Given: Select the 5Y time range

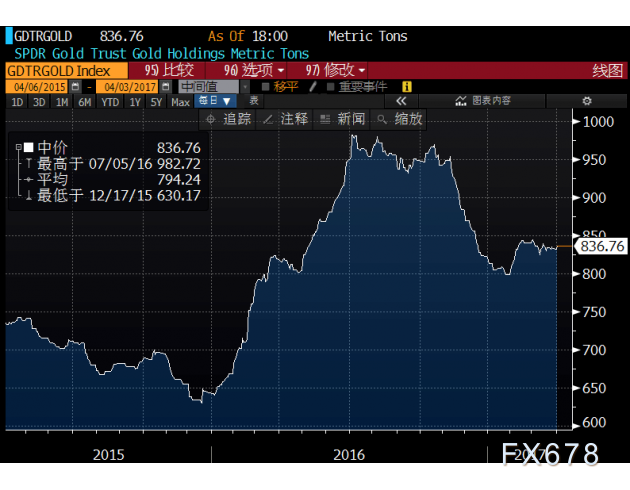Looking at the screenshot, I should (x=156, y=102).
